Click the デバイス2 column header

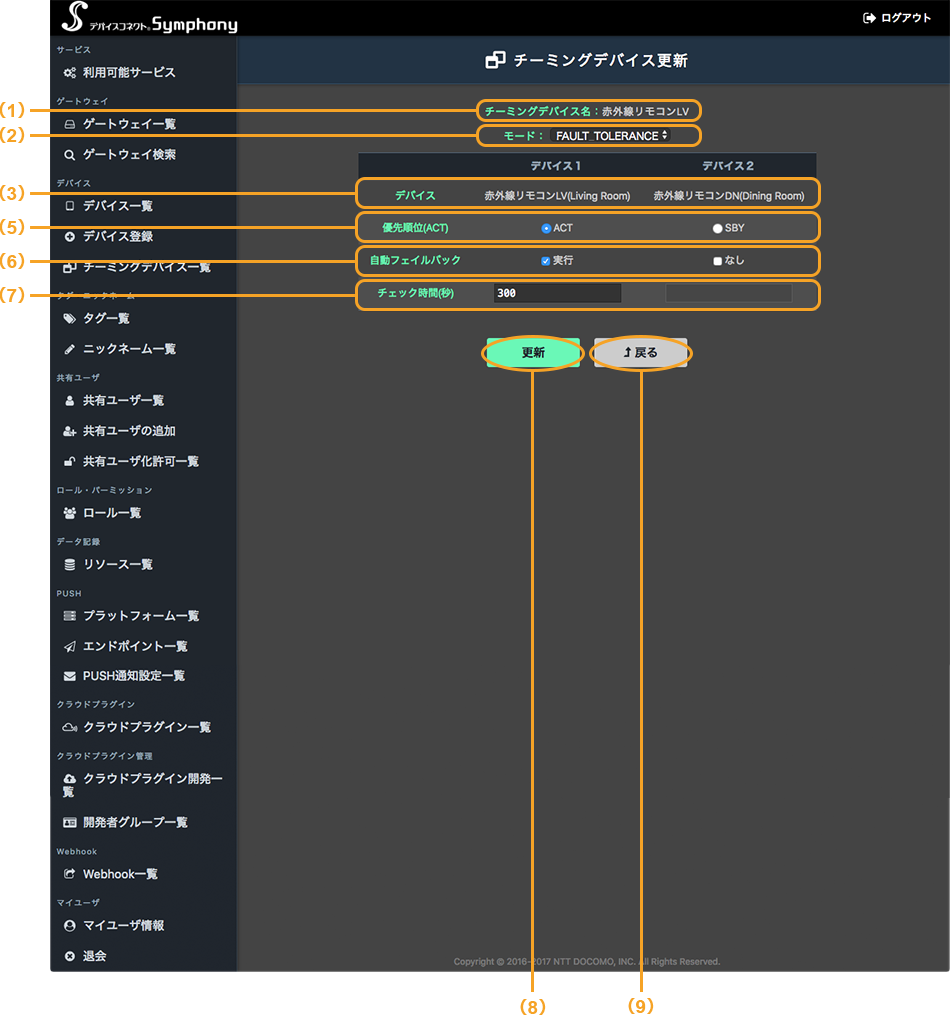tap(728, 166)
